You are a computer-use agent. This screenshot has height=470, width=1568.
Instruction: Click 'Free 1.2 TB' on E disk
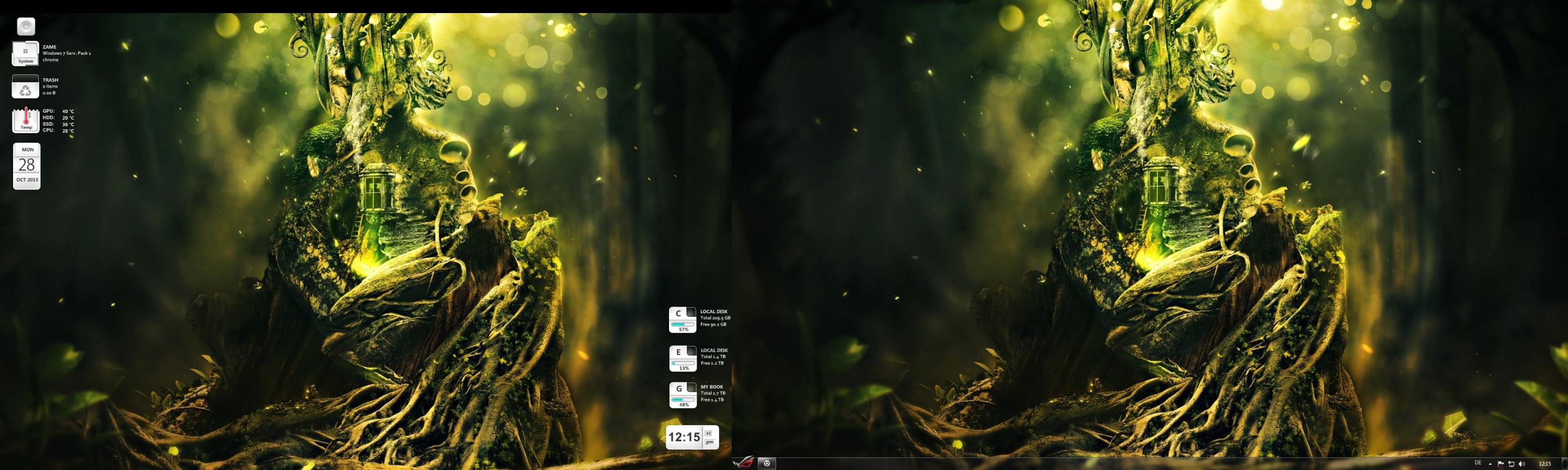pos(712,363)
